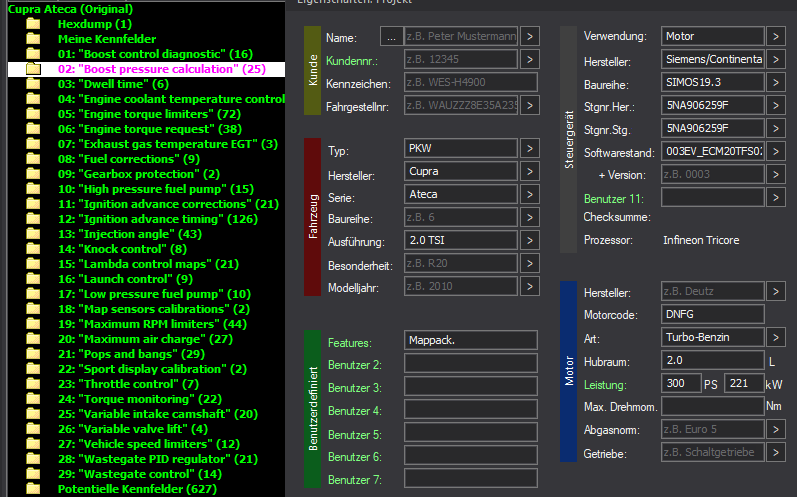
Task: Click the Features field containing Mappack.
Action: (471, 340)
